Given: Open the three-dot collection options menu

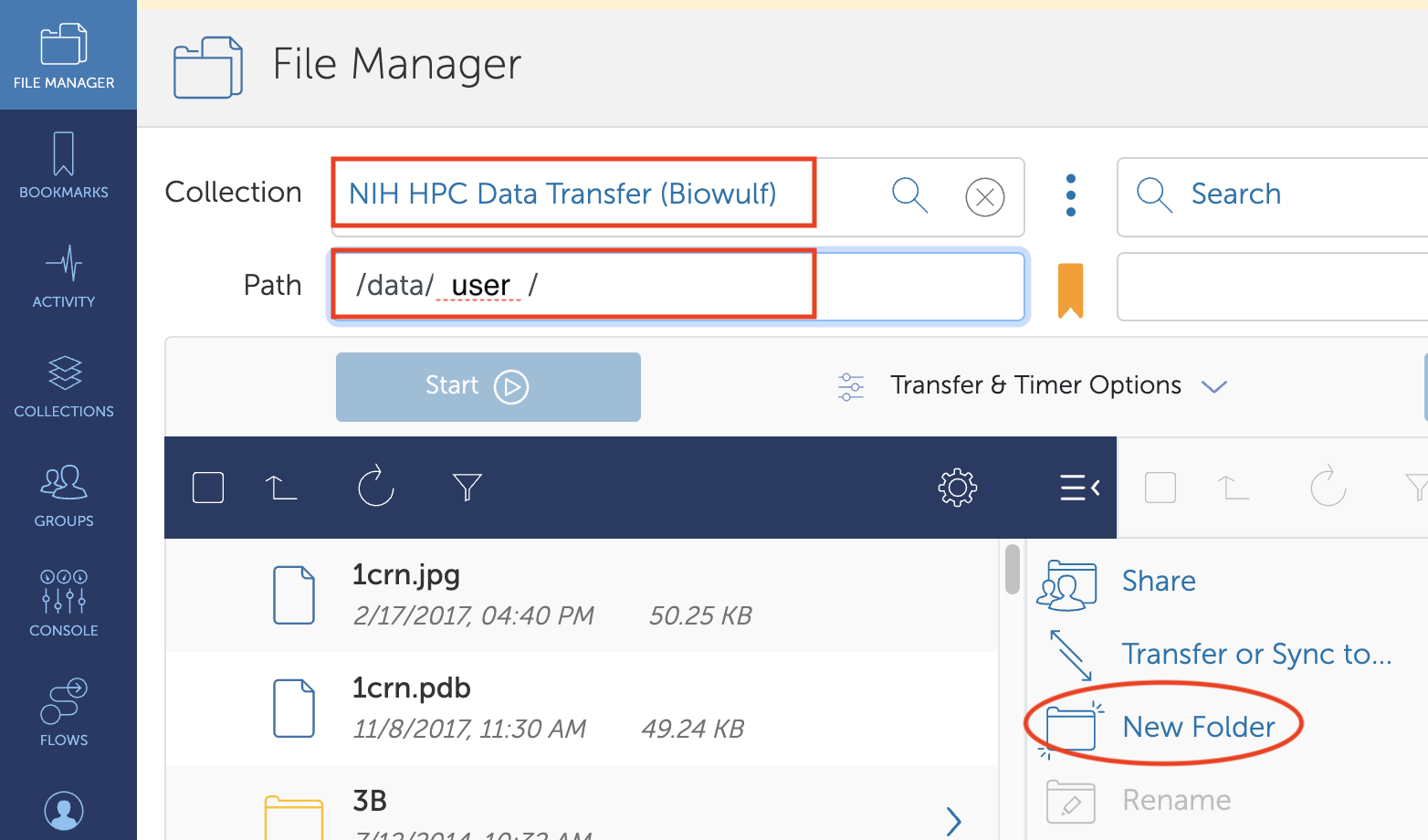Looking at the screenshot, I should pos(1070,195).
